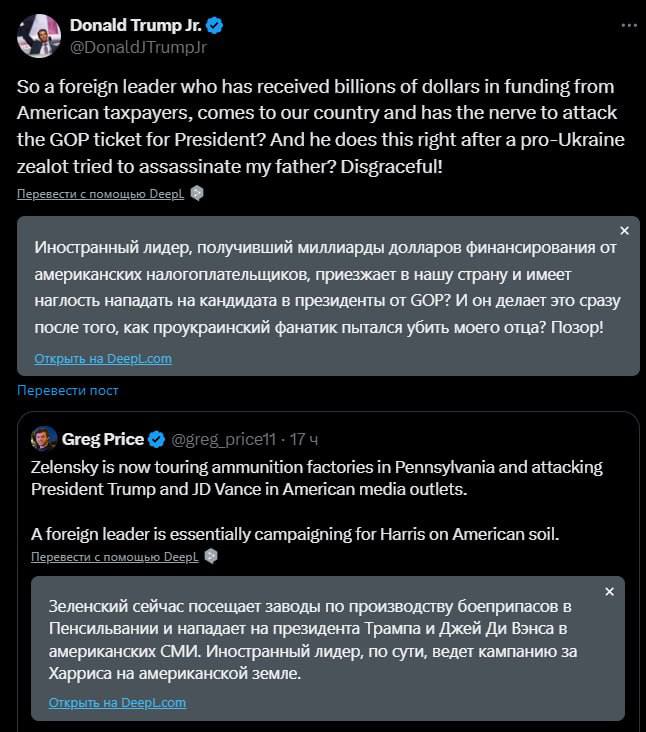Click "Перевести с помощью DeepL" in quoted post
Viewport: 646px width, 732px height.
click(x=114, y=556)
